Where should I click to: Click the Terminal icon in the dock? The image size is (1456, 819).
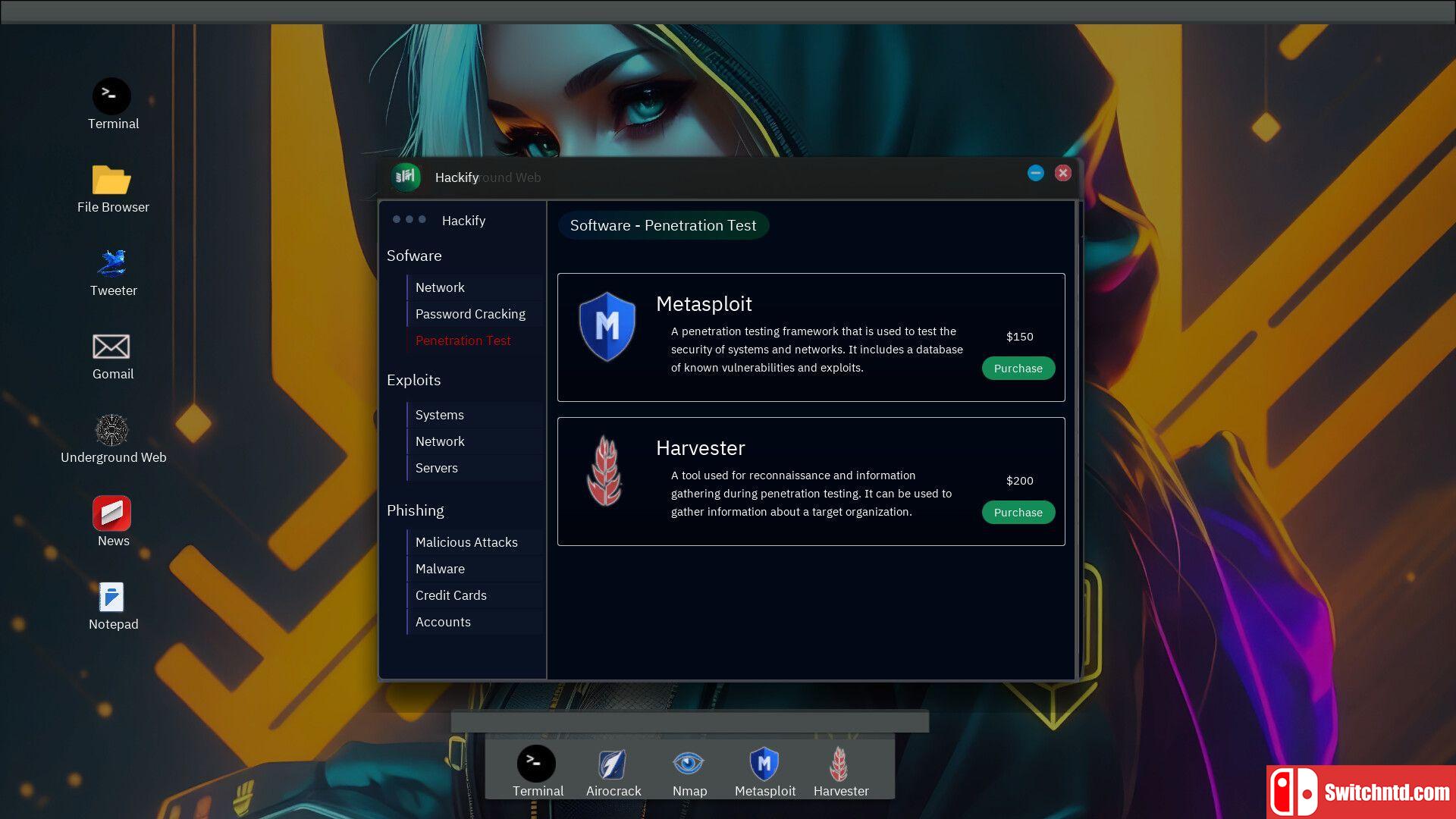(536, 763)
